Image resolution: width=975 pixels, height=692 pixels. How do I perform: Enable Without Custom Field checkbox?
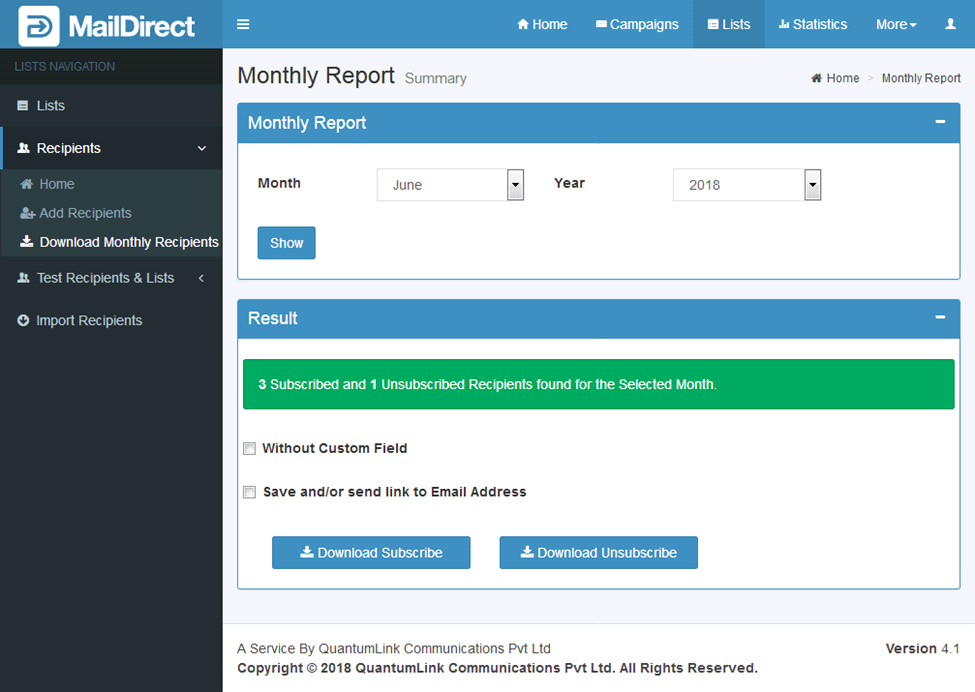(250, 449)
